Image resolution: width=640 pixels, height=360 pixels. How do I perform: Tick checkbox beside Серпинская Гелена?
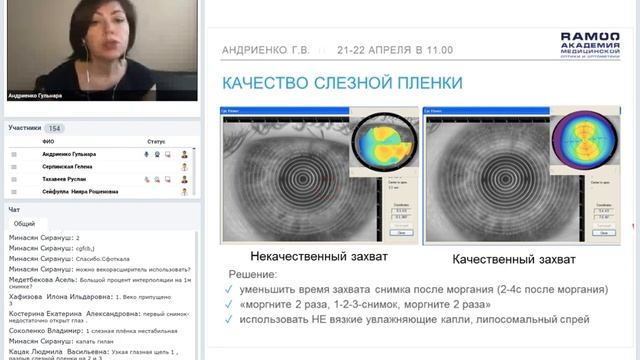[14, 167]
